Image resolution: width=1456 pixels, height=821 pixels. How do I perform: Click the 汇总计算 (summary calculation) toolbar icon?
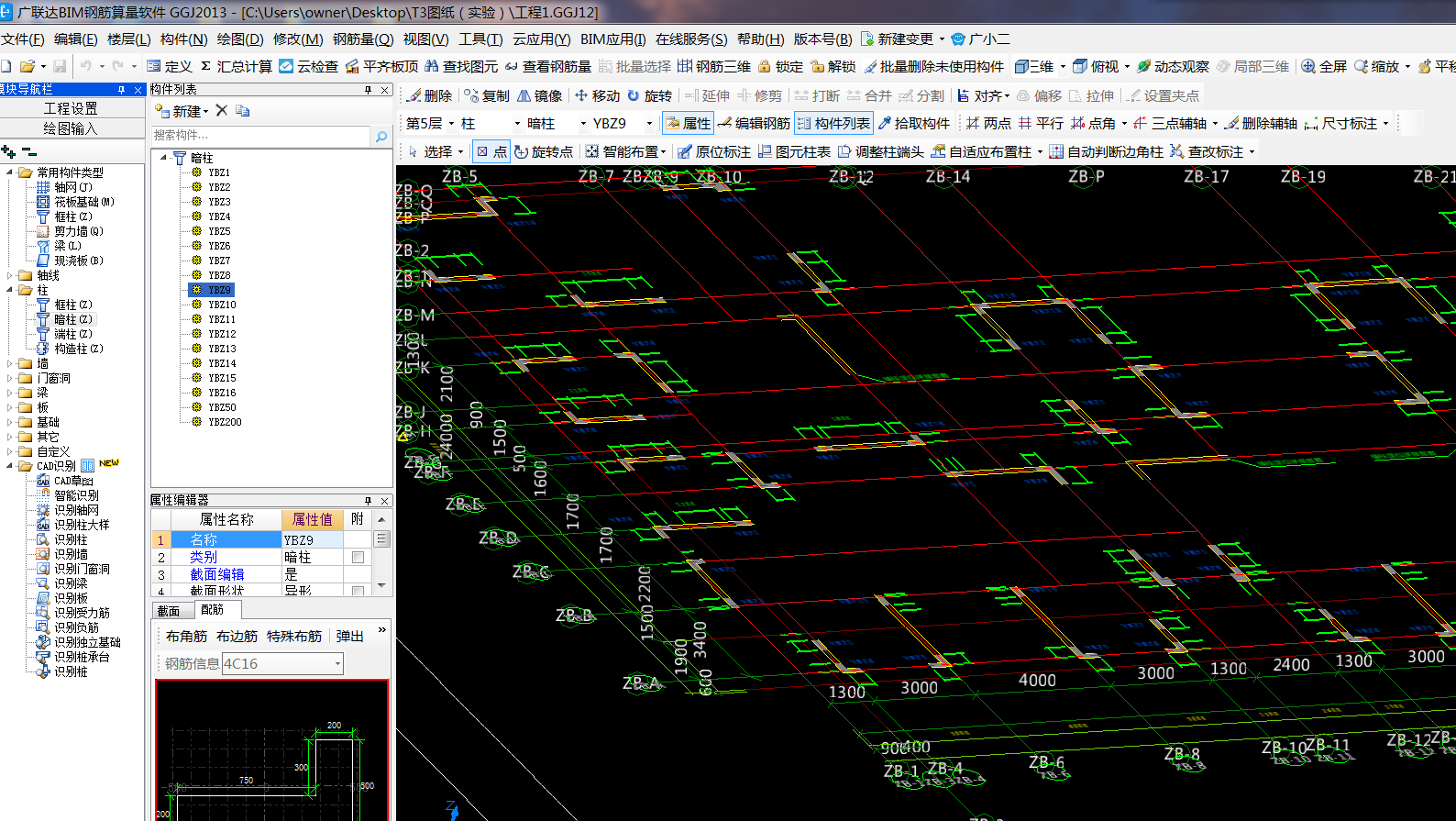(236, 66)
